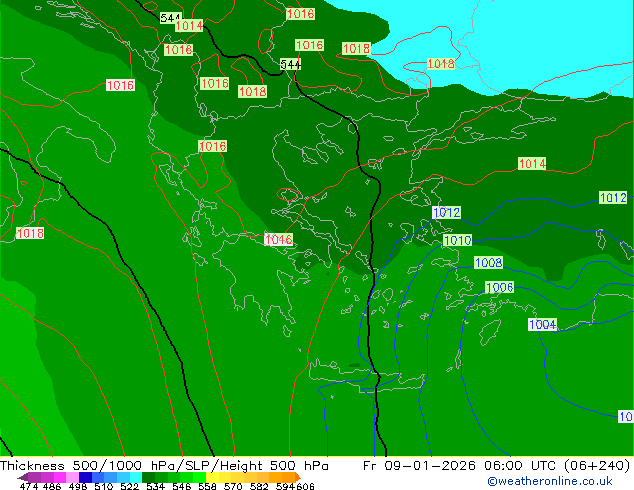Click the blue 1008 isobar label
634x490 pixels.
(488, 263)
